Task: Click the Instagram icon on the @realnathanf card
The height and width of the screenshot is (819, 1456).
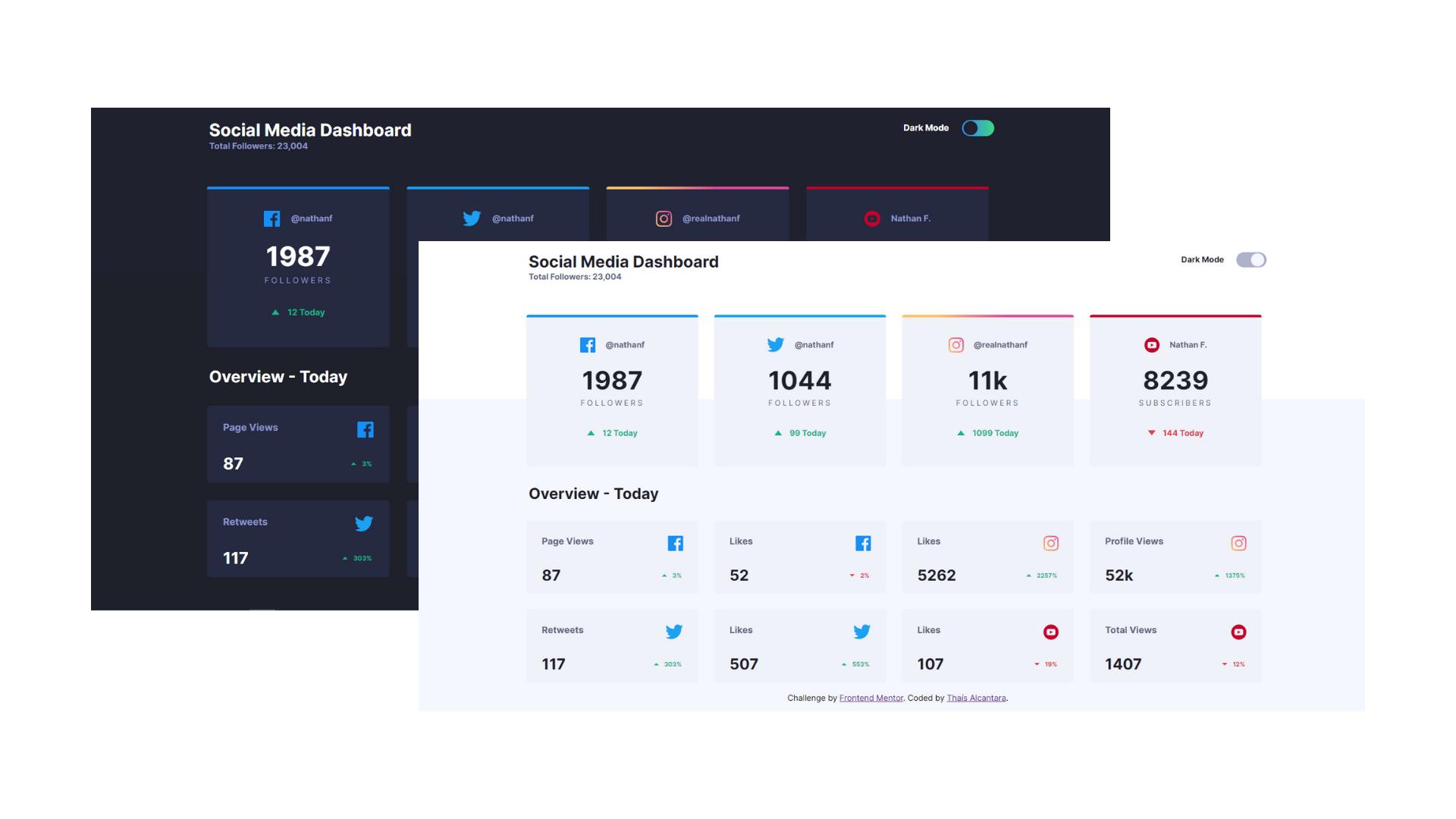Action: [956, 344]
